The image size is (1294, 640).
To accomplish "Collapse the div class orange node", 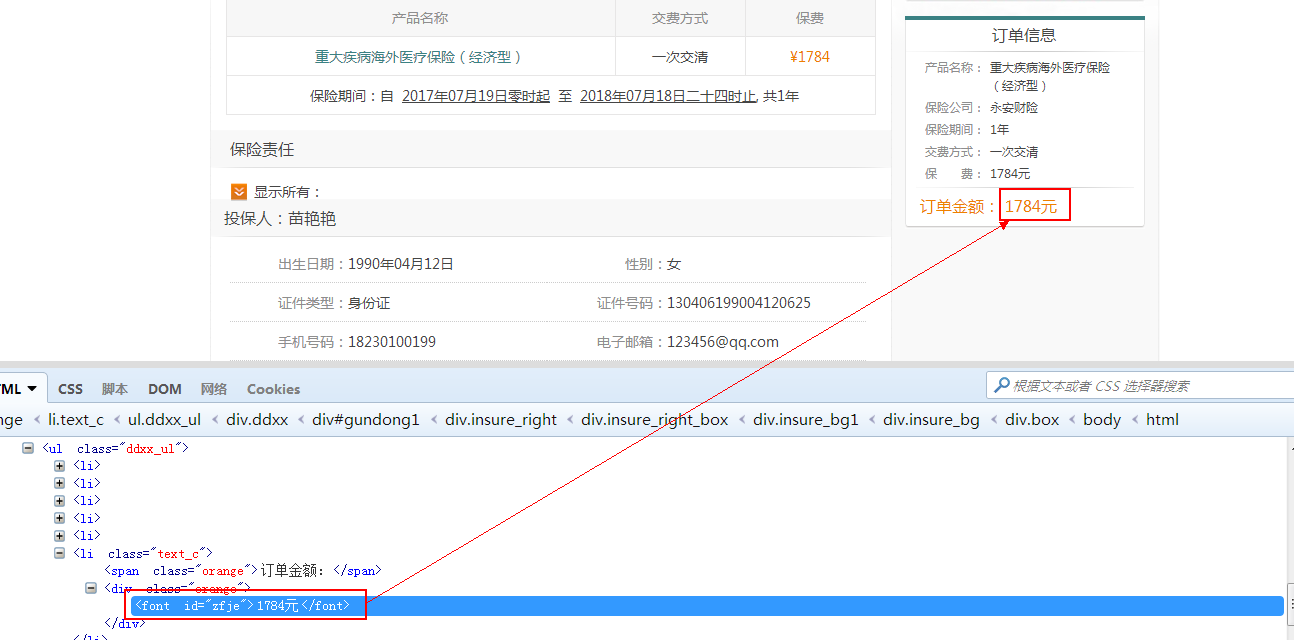I will (x=90, y=588).
